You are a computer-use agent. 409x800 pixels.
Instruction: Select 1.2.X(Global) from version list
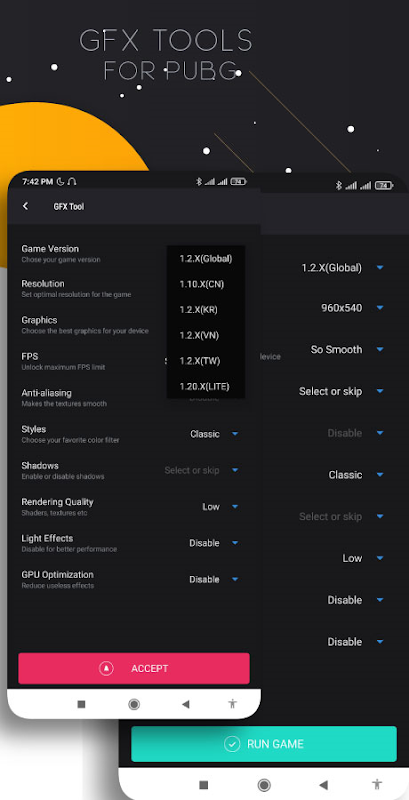click(206, 259)
